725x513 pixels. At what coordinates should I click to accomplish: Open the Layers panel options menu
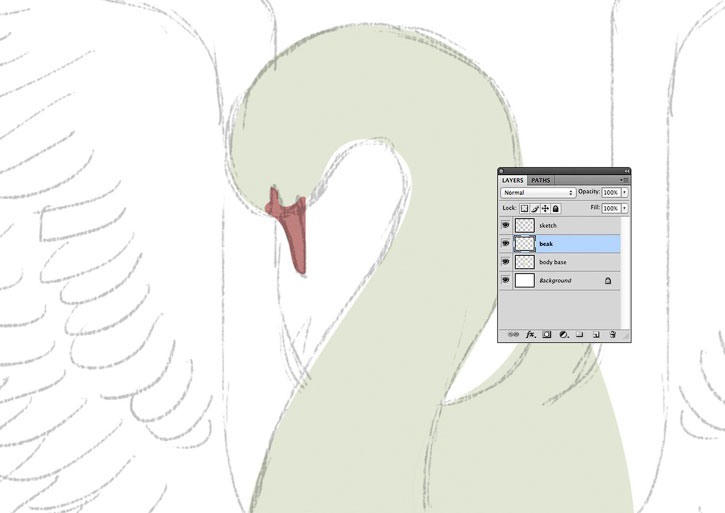624,180
